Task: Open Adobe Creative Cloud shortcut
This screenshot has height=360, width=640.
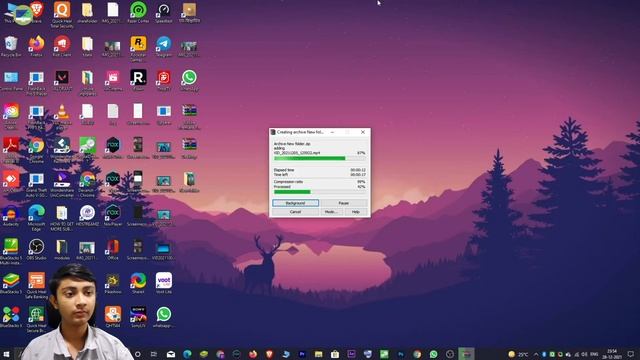Action: click(11, 116)
